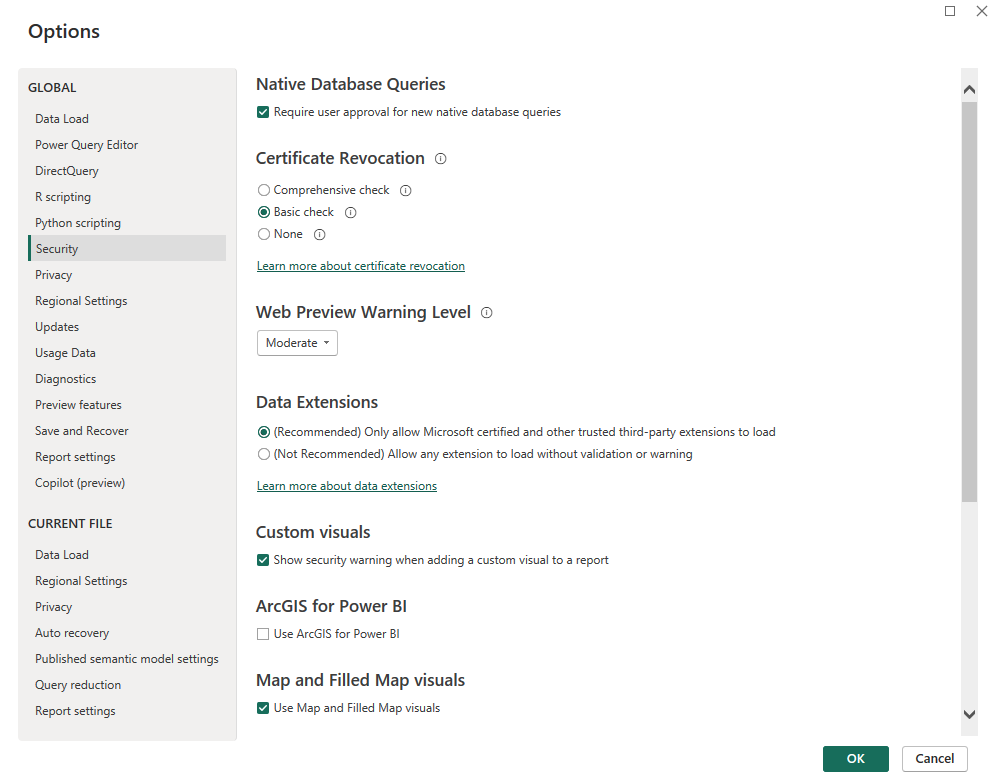Open the Moderate warning level dropdown
993x781 pixels.
tap(296, 342)
